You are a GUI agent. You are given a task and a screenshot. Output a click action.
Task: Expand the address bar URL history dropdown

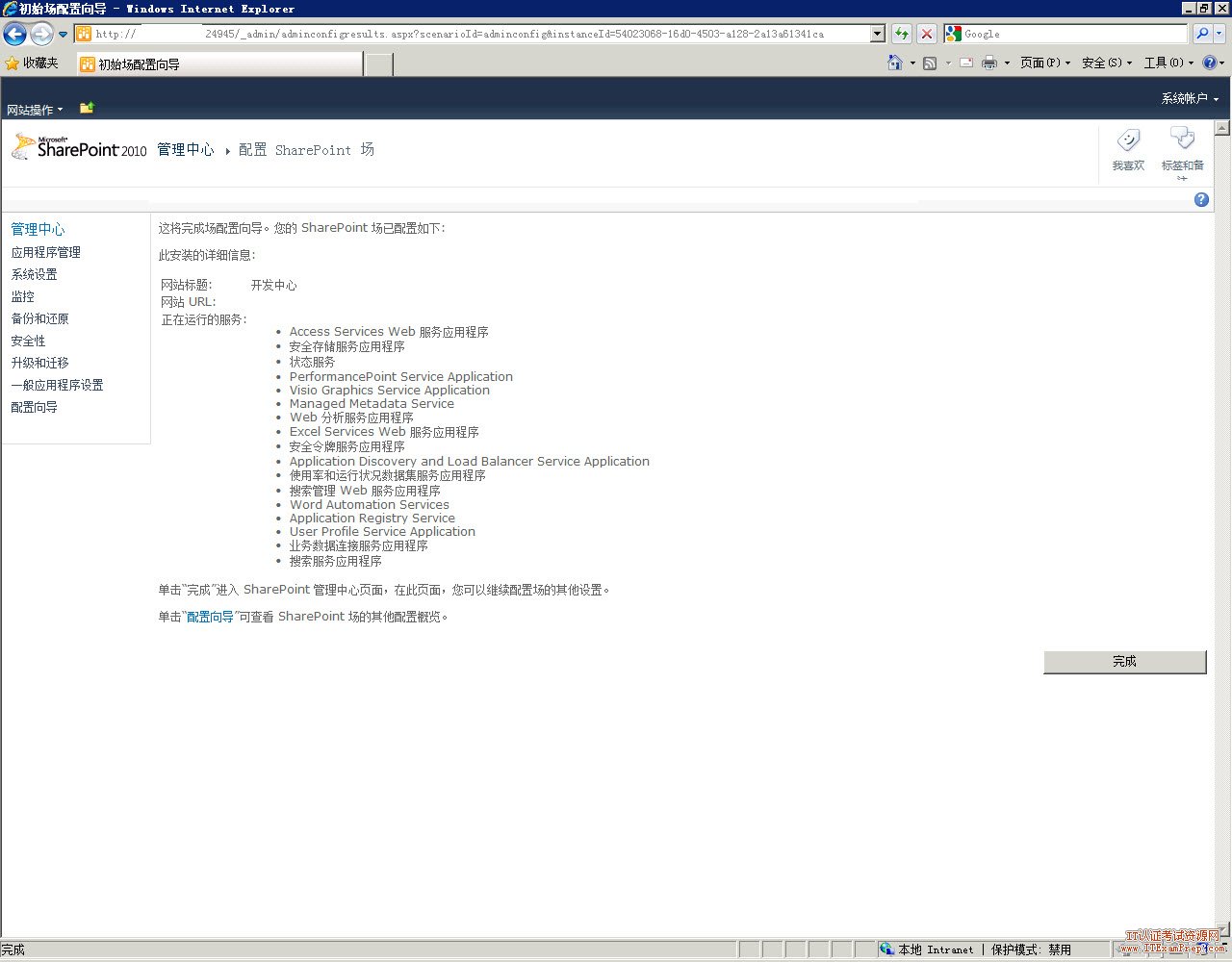[x=878, y=34]
